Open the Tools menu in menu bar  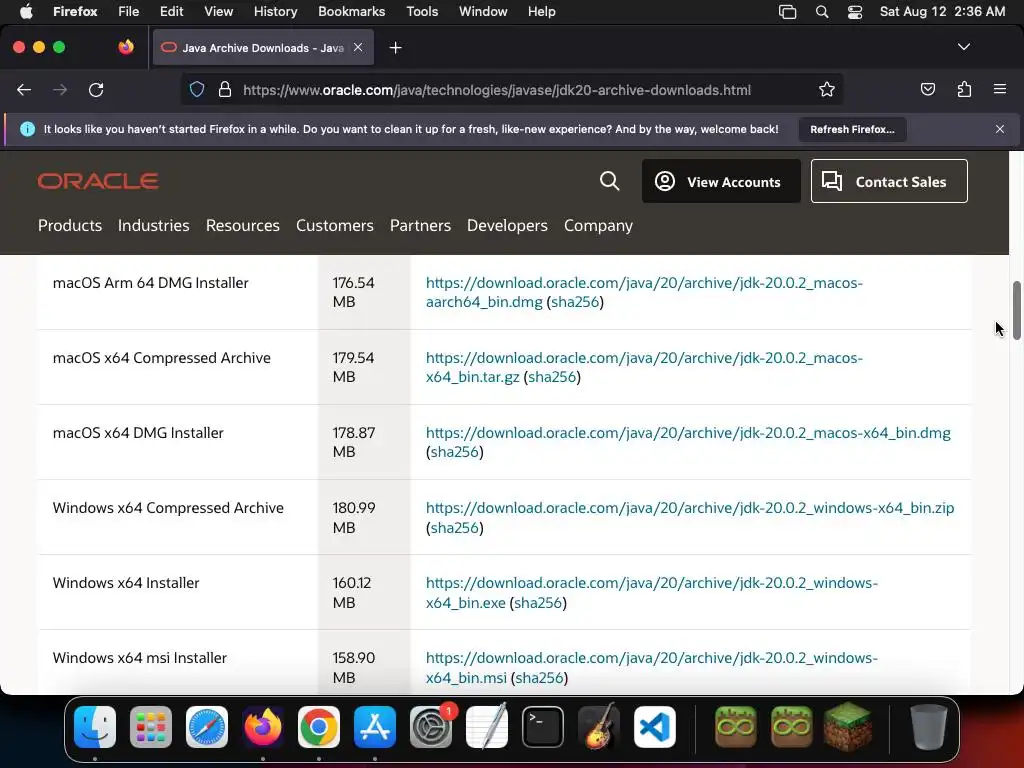tap(422, 11)
